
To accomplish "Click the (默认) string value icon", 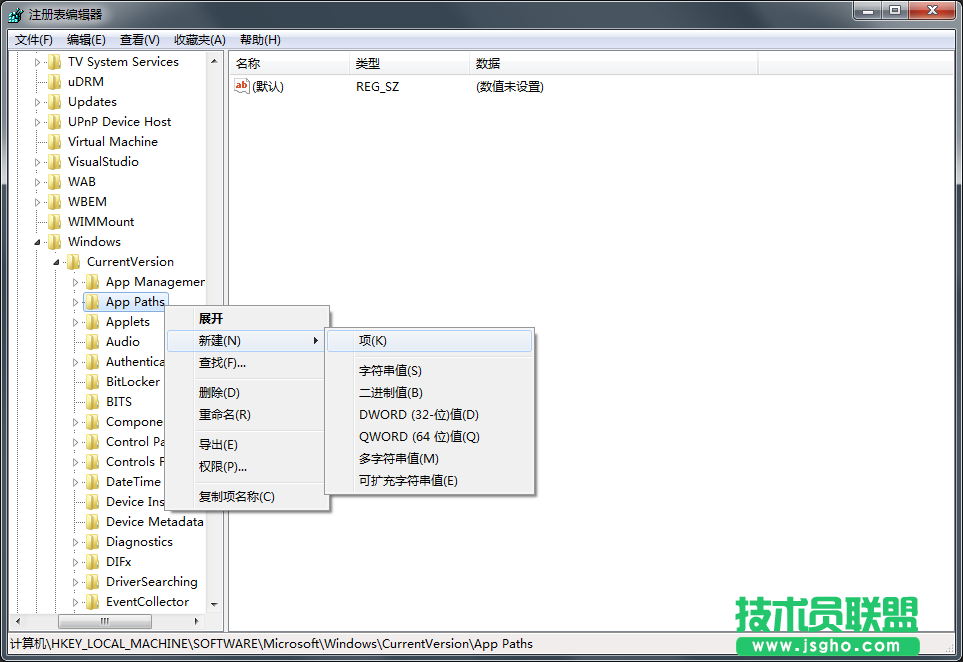I will 240,87.
